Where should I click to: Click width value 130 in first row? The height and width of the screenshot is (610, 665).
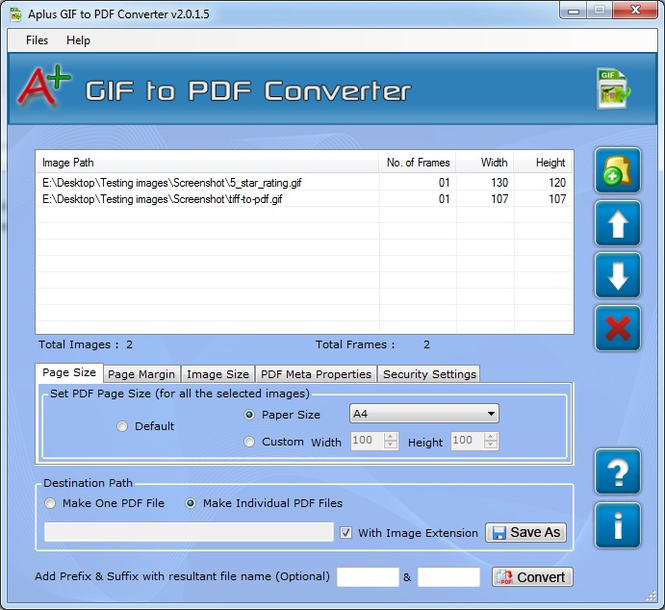[x=500, y=182]
